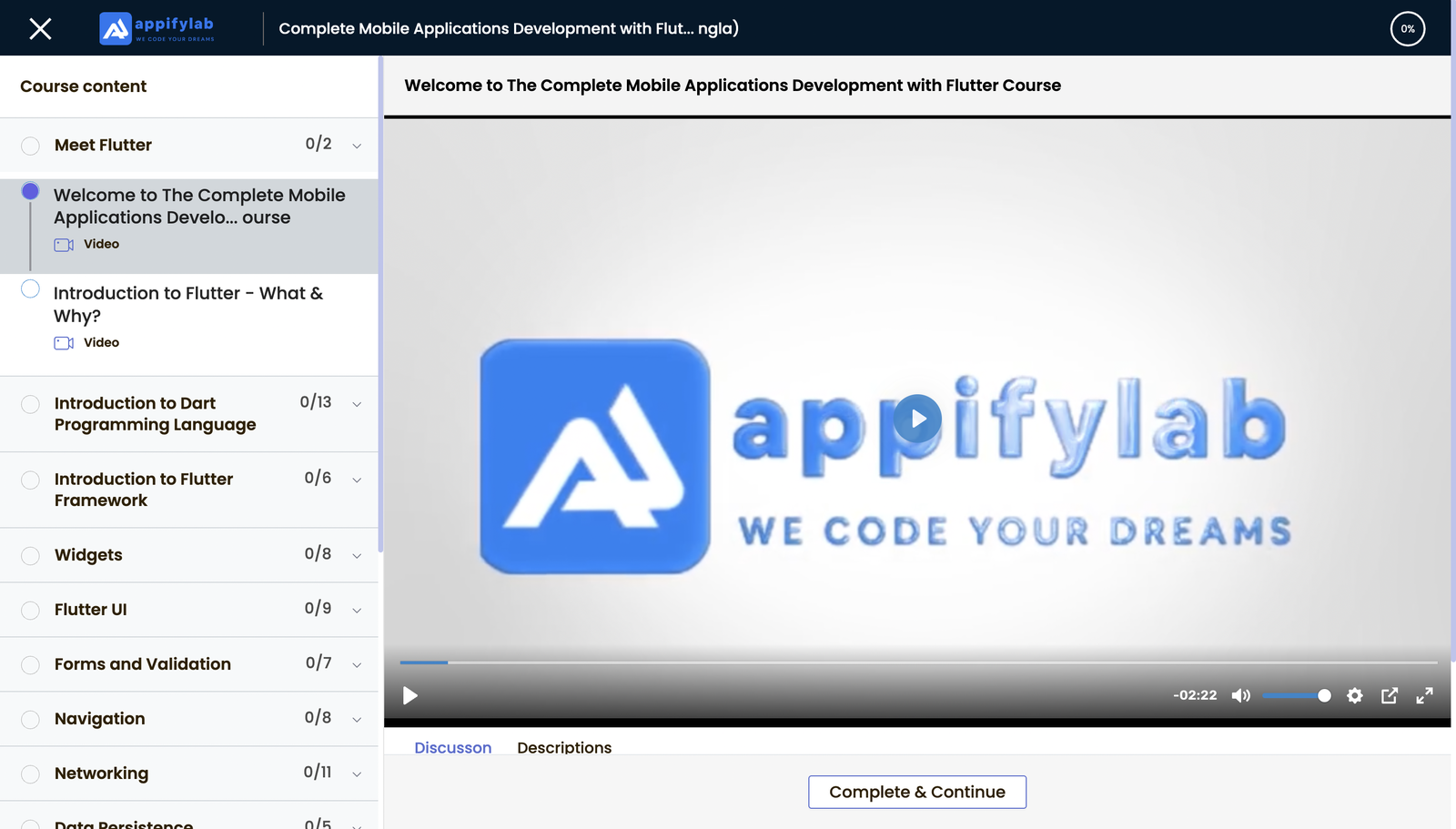
Task: Click the Complete & Continue button
Action: pyautogui.click(x=916, y=792)
